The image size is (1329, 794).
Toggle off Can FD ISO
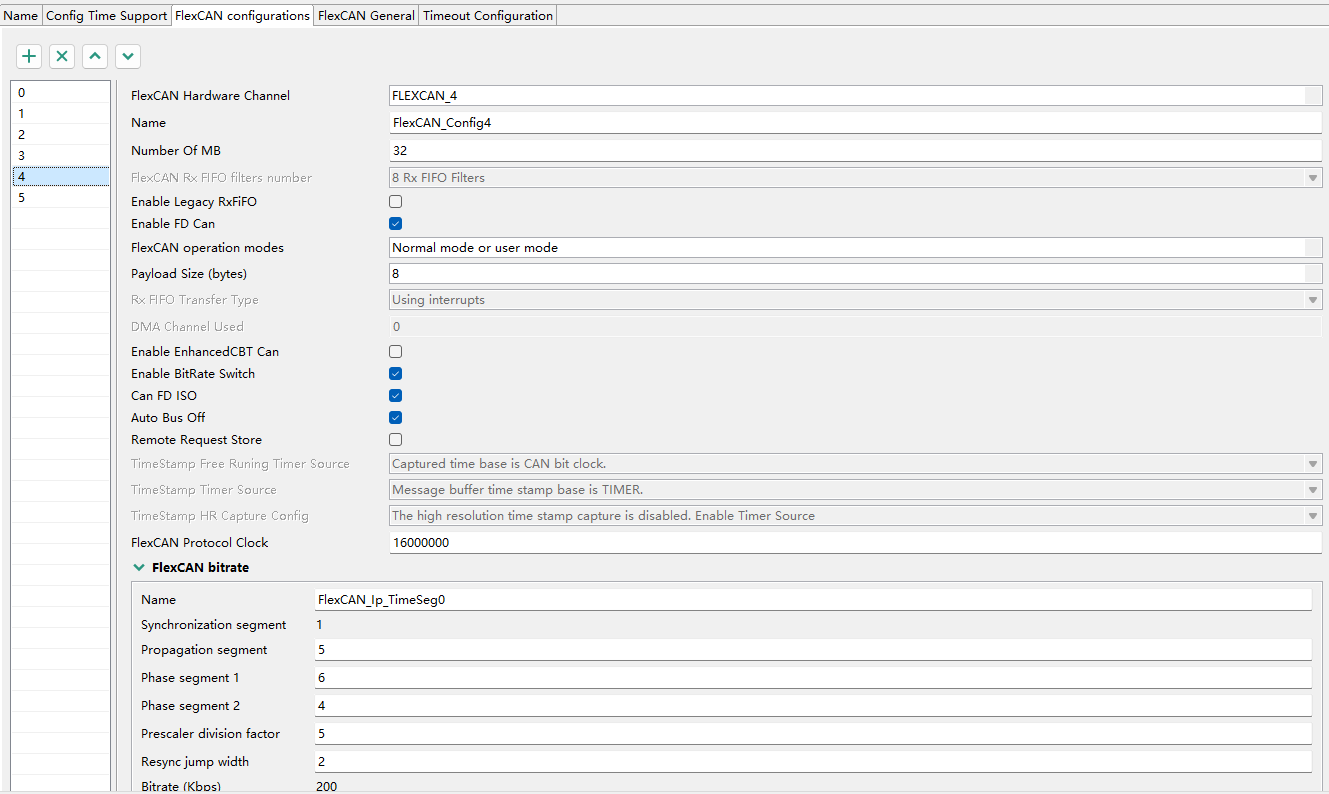(x=395, y=395)
